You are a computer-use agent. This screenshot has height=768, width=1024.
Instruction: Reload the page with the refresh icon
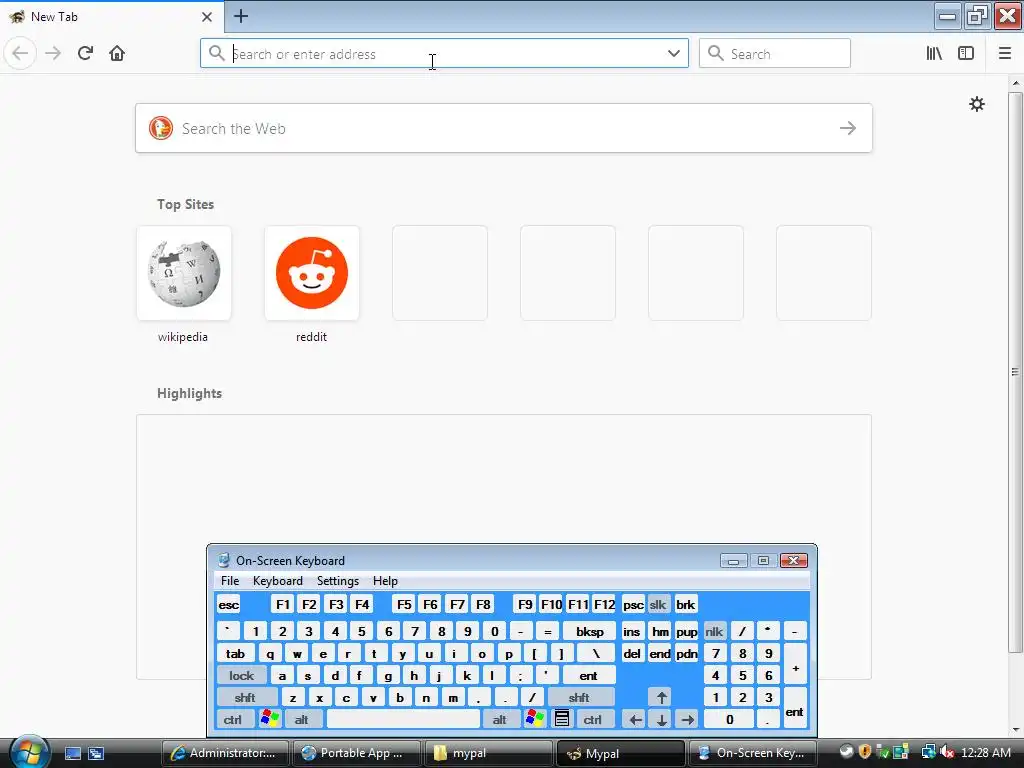pyautogui.click(x=85, y=53)
